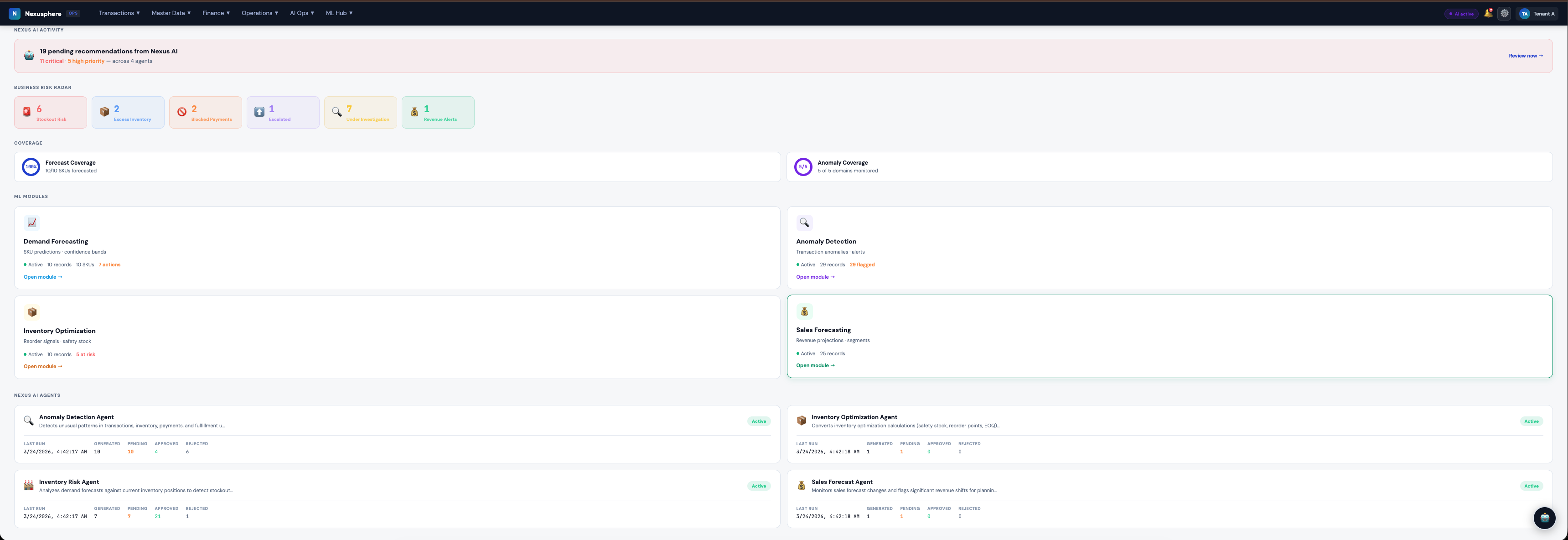This screenshot has width=1568, height=540.
Task: Open the Anomaly Detection module link
Action: (x=815, y=277)
